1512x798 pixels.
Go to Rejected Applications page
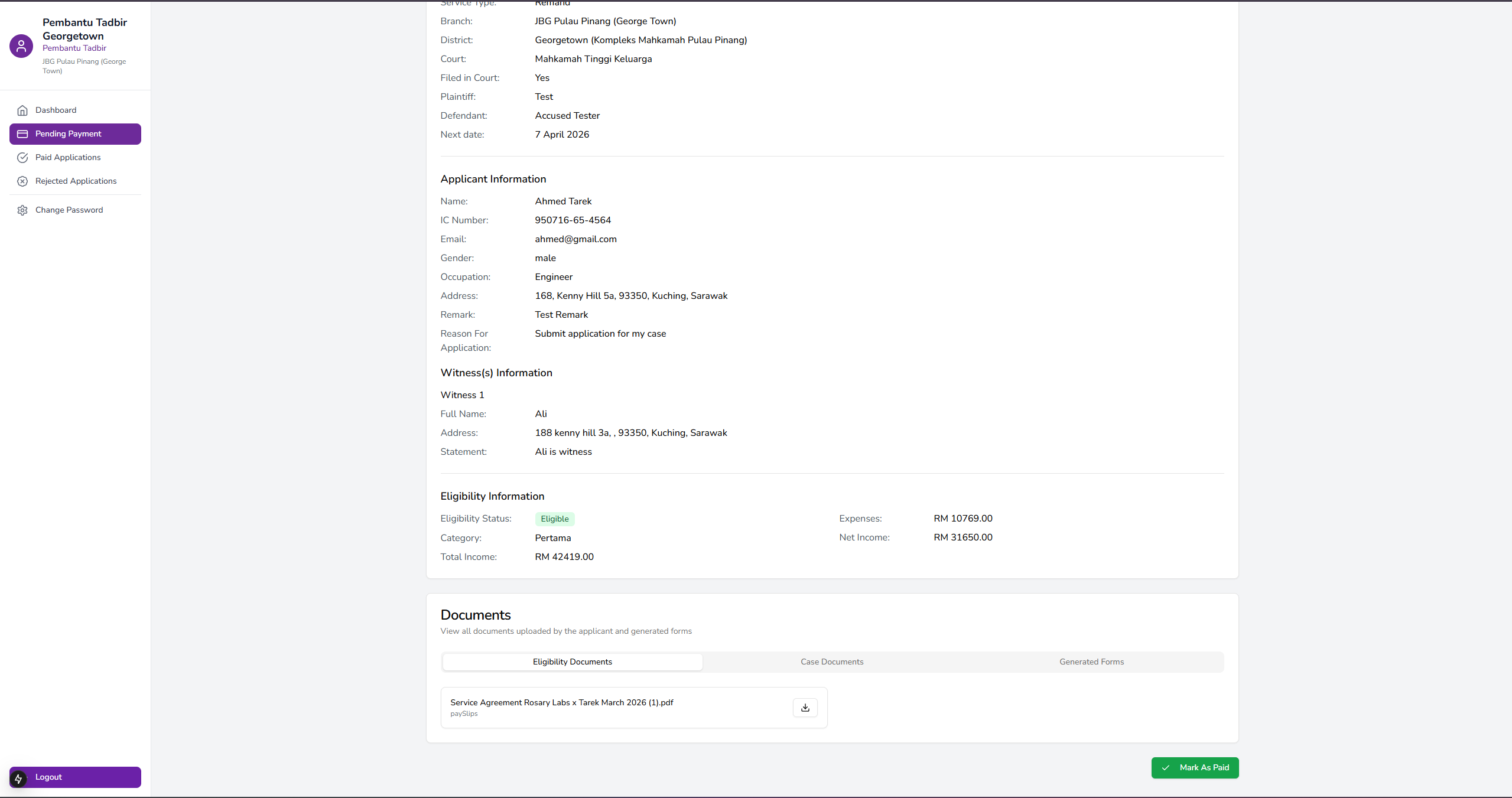click(76, 181)
